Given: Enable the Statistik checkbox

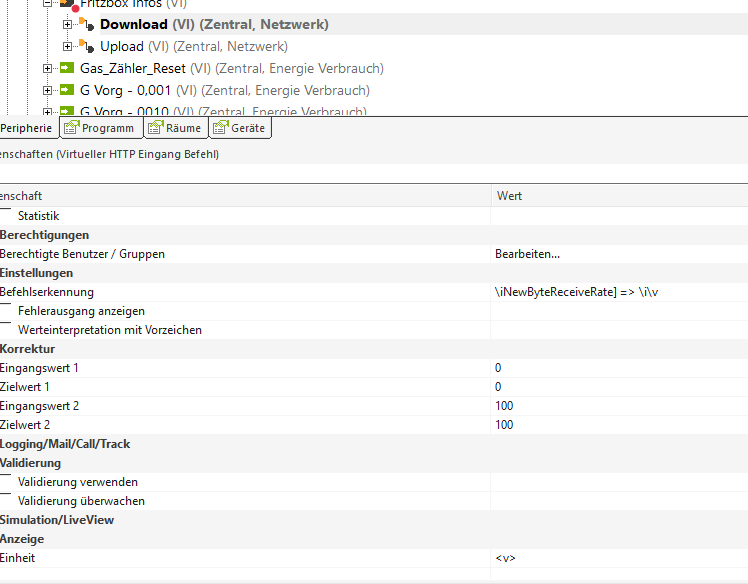Looking at the screenshot, I should [6, 215].
